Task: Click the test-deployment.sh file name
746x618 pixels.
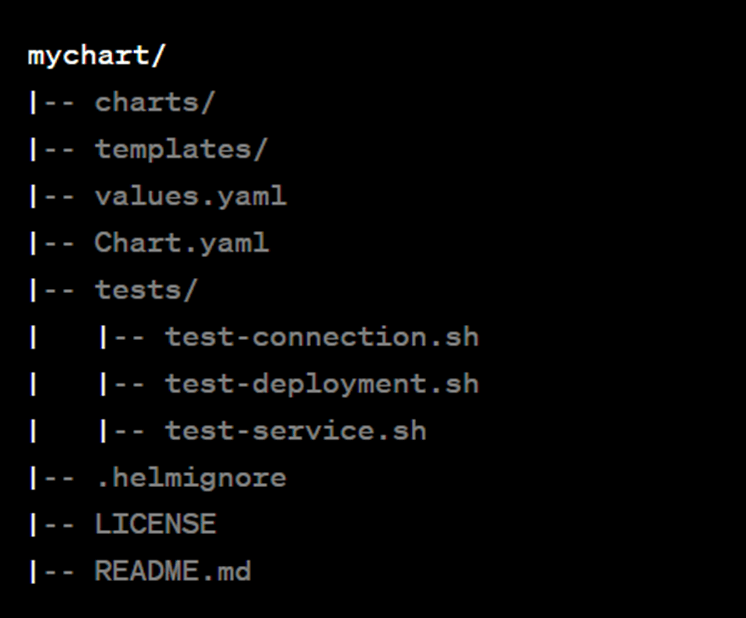Action: [322, 384]
